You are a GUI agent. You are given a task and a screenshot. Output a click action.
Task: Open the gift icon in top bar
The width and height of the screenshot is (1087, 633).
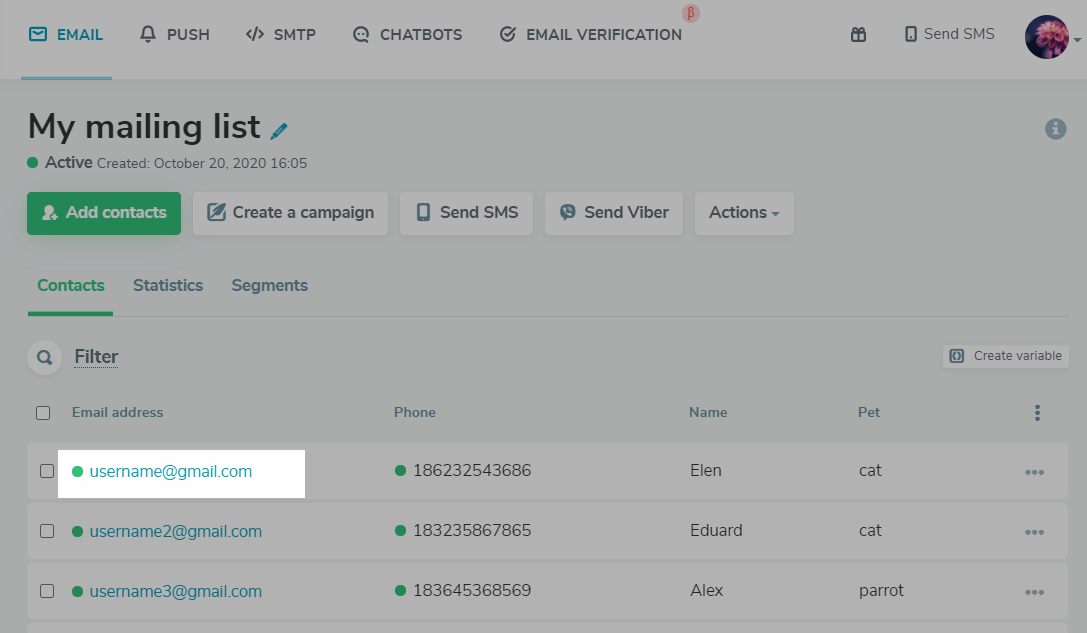click(x=858, y=35)
